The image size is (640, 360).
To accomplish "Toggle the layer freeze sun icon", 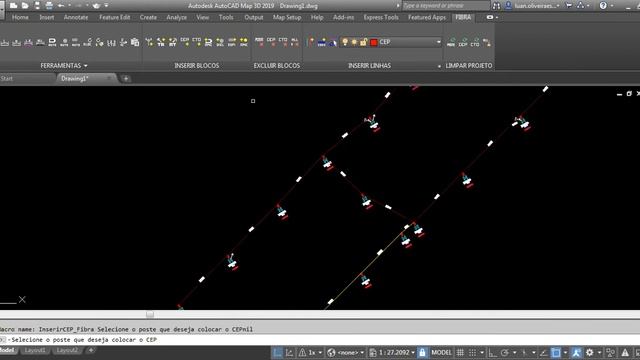I will pos(354,42).
